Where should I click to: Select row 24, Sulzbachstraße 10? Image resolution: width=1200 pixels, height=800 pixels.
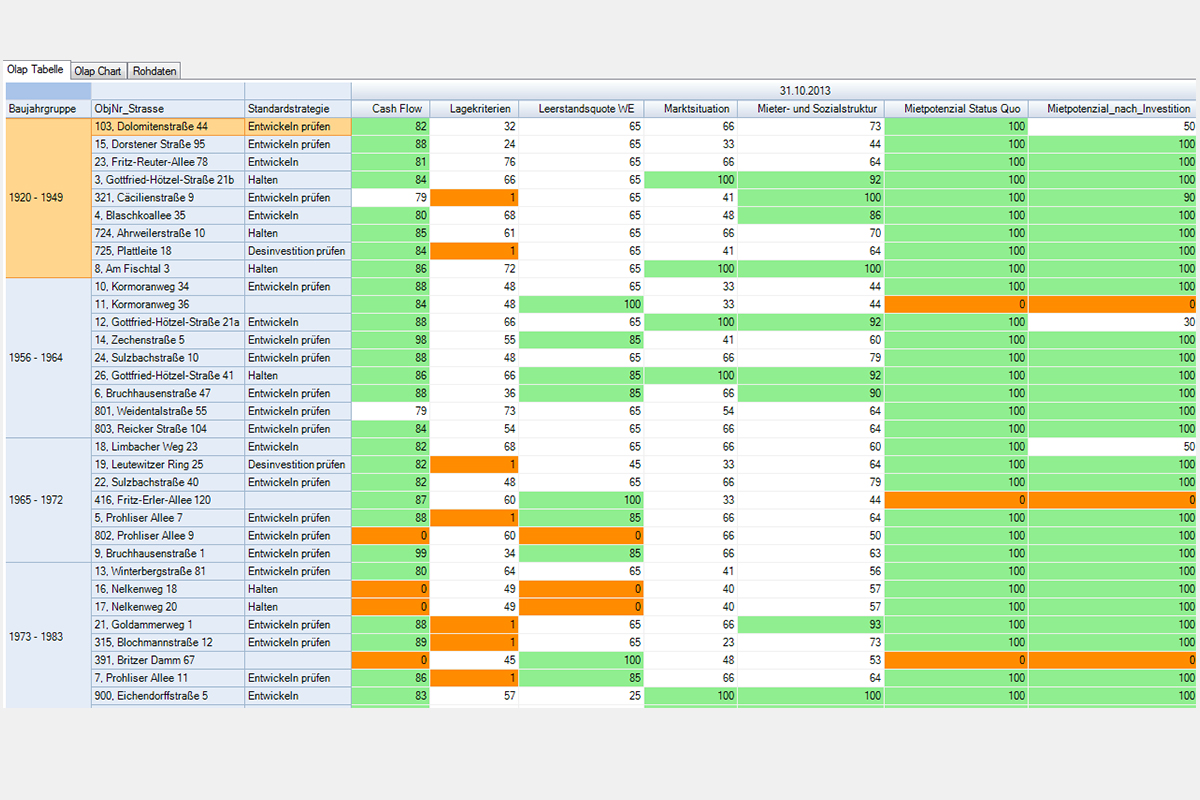(168, 358)
